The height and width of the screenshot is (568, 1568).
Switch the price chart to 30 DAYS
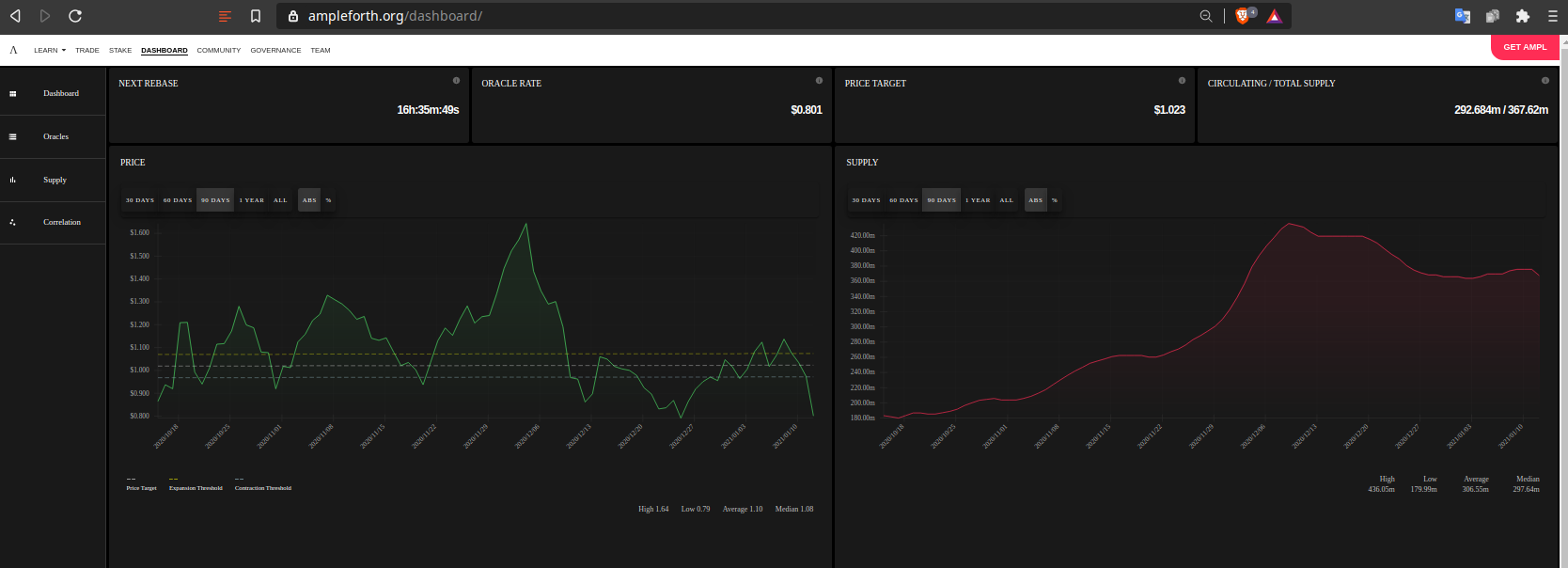(140, 200)
